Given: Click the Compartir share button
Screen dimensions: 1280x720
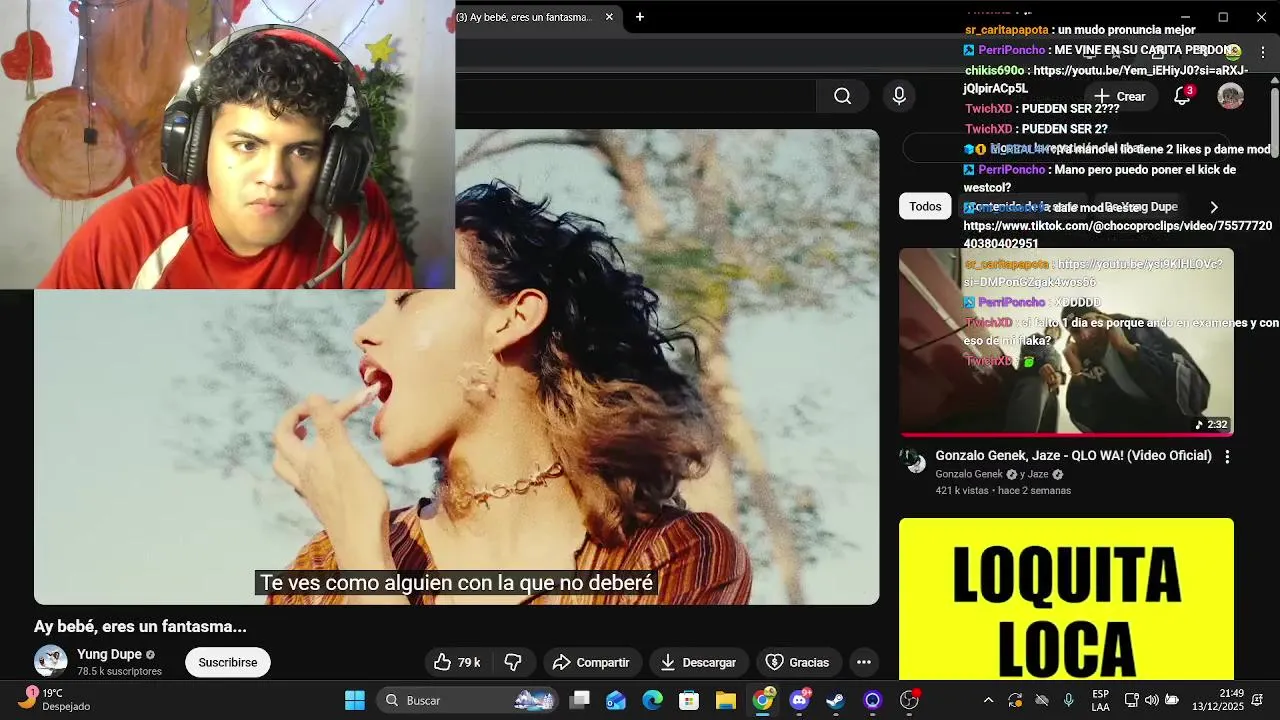Looking at the screenshot, I should click(x=591, y=662).
